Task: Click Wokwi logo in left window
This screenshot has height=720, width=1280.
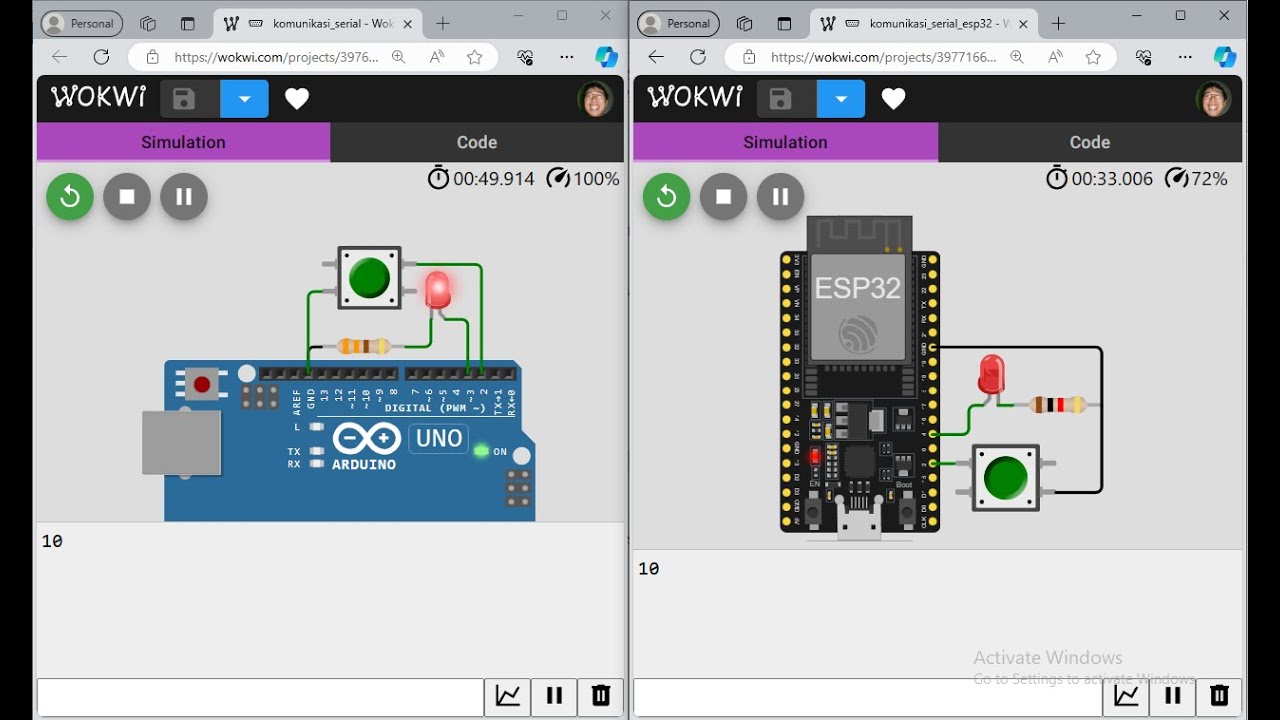Action: (98, 97)
